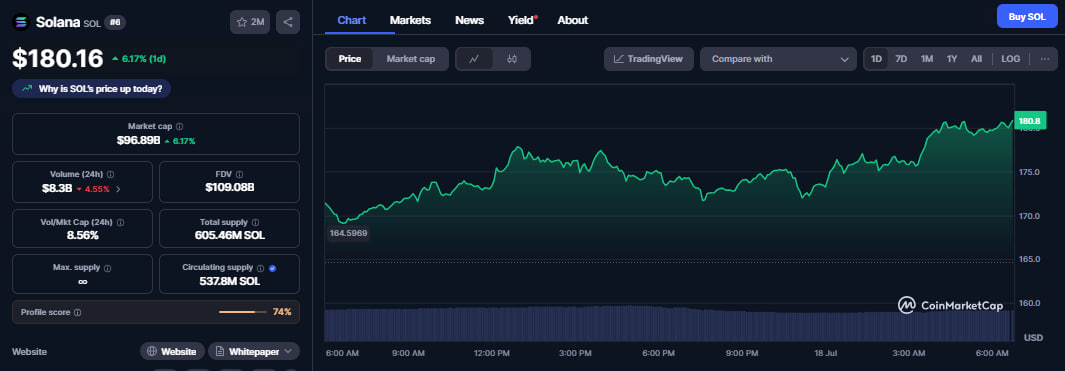This screenshot has height=371, width=1065.
Task: Open the News tab
Action: (469, 20)
